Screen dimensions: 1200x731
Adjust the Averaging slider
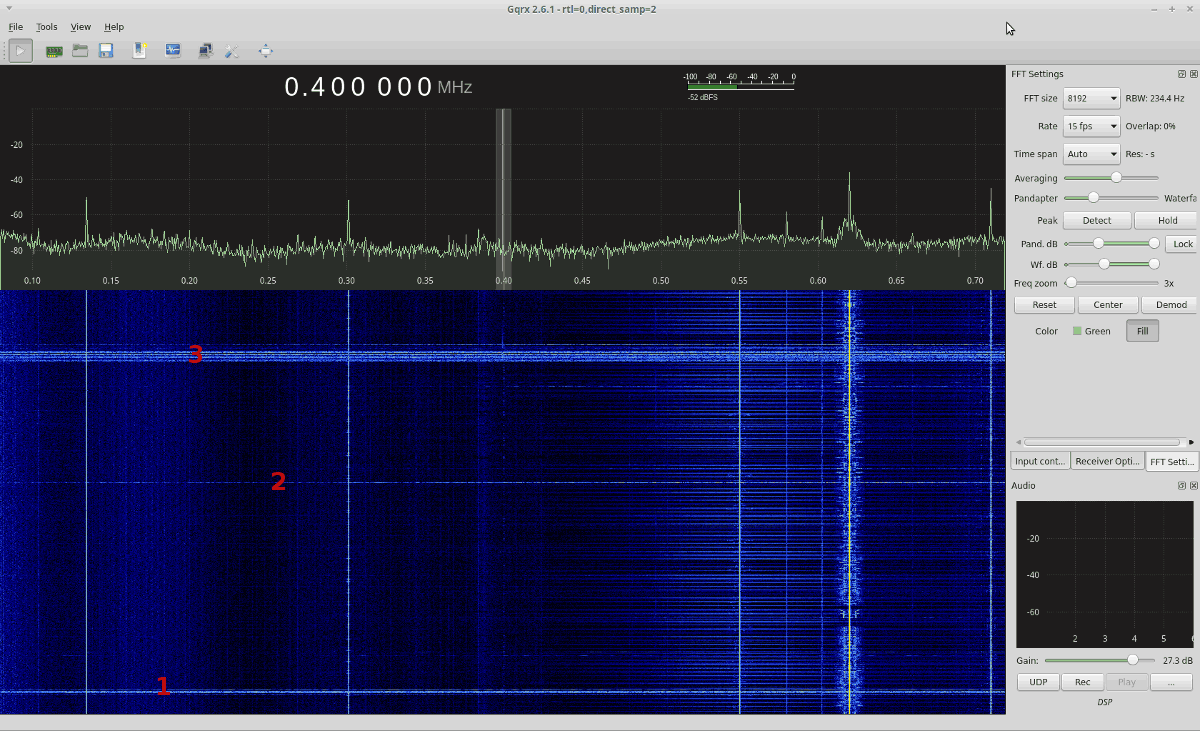click(1111, 178)
